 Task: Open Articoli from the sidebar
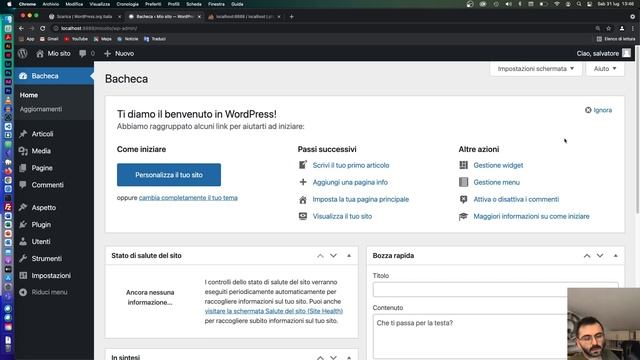click(x=42, y=134)
